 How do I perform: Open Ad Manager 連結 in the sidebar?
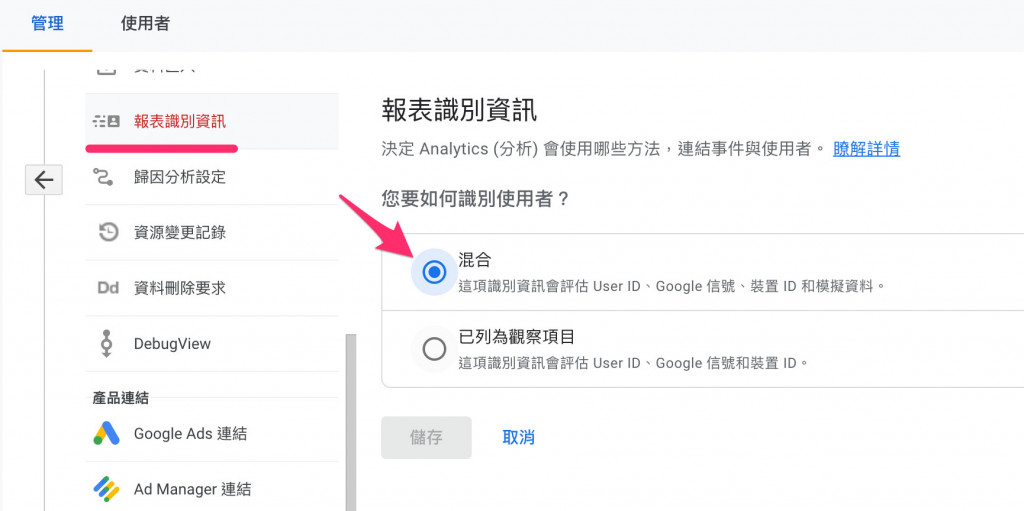(192, 489)
